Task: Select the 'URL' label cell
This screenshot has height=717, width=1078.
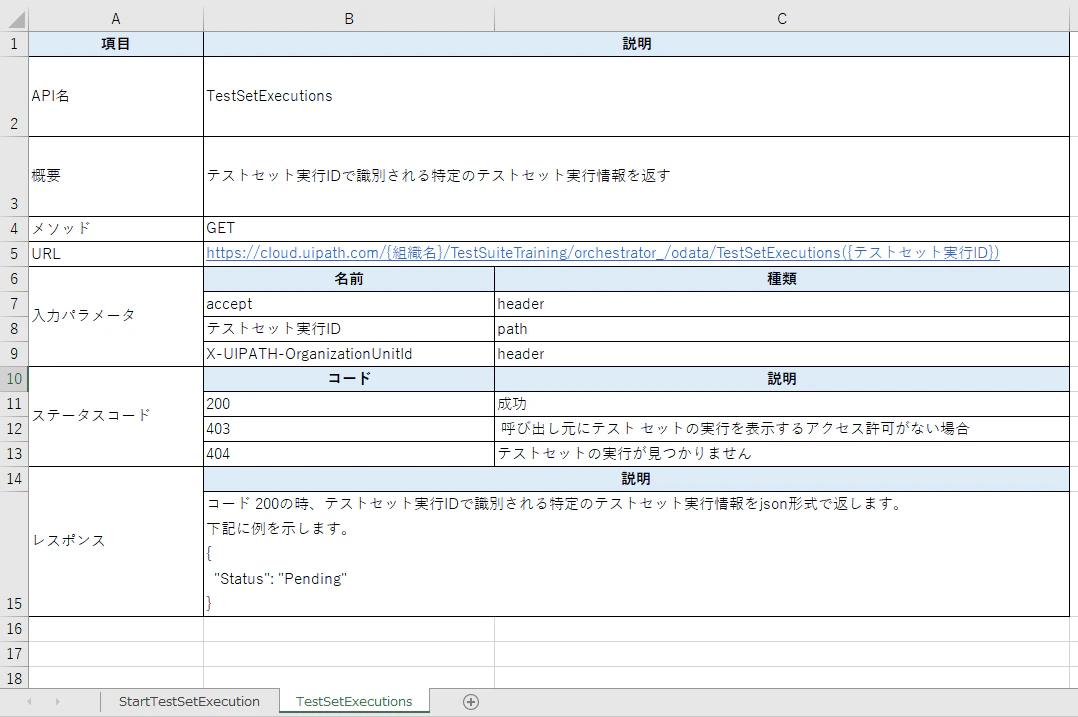Action: [116, 254]
